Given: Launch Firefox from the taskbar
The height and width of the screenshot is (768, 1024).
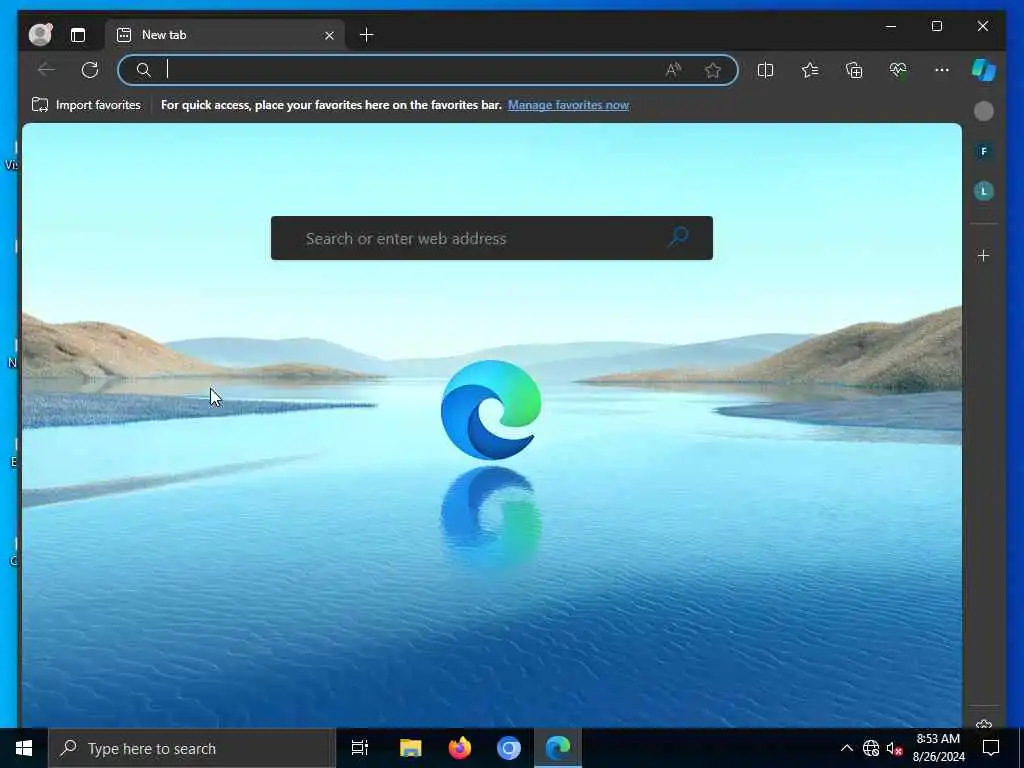Looking at the screenshot, I should tap(460, 748).
